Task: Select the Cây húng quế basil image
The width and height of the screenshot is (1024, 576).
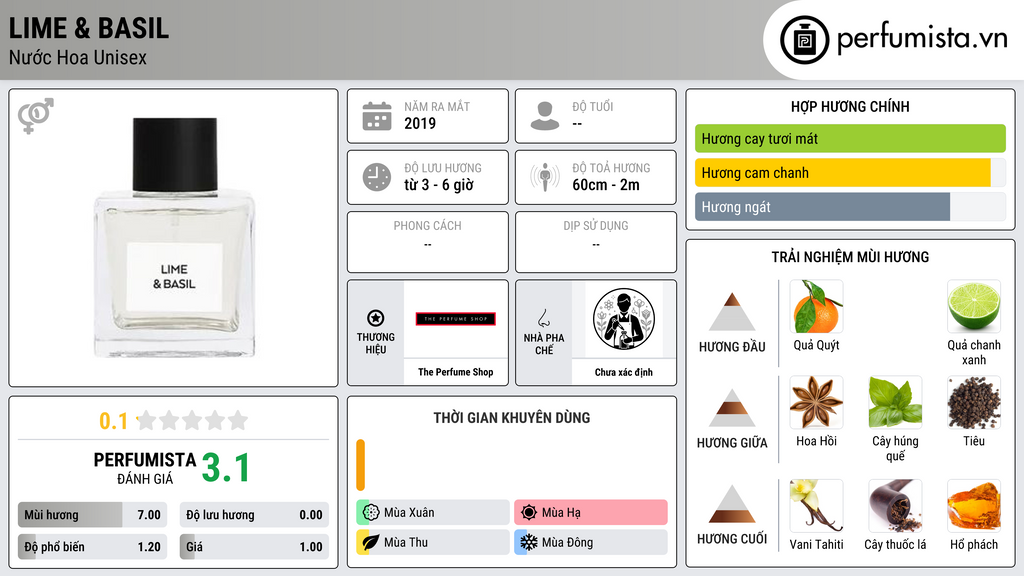Action: 895,403
